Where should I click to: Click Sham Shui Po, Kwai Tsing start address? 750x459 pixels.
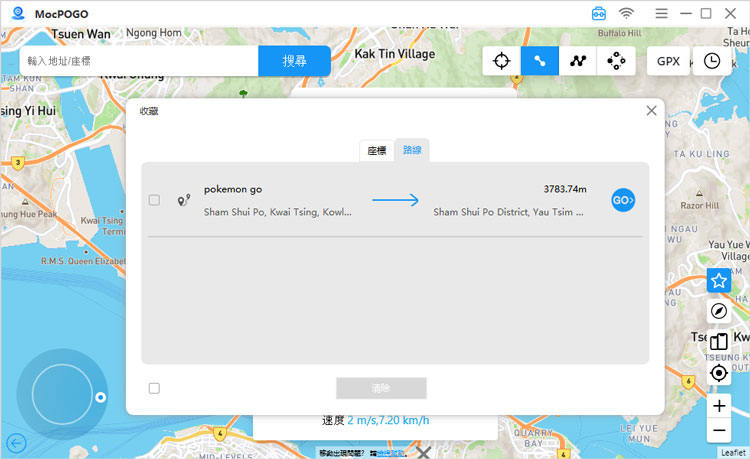pos(277,212)
